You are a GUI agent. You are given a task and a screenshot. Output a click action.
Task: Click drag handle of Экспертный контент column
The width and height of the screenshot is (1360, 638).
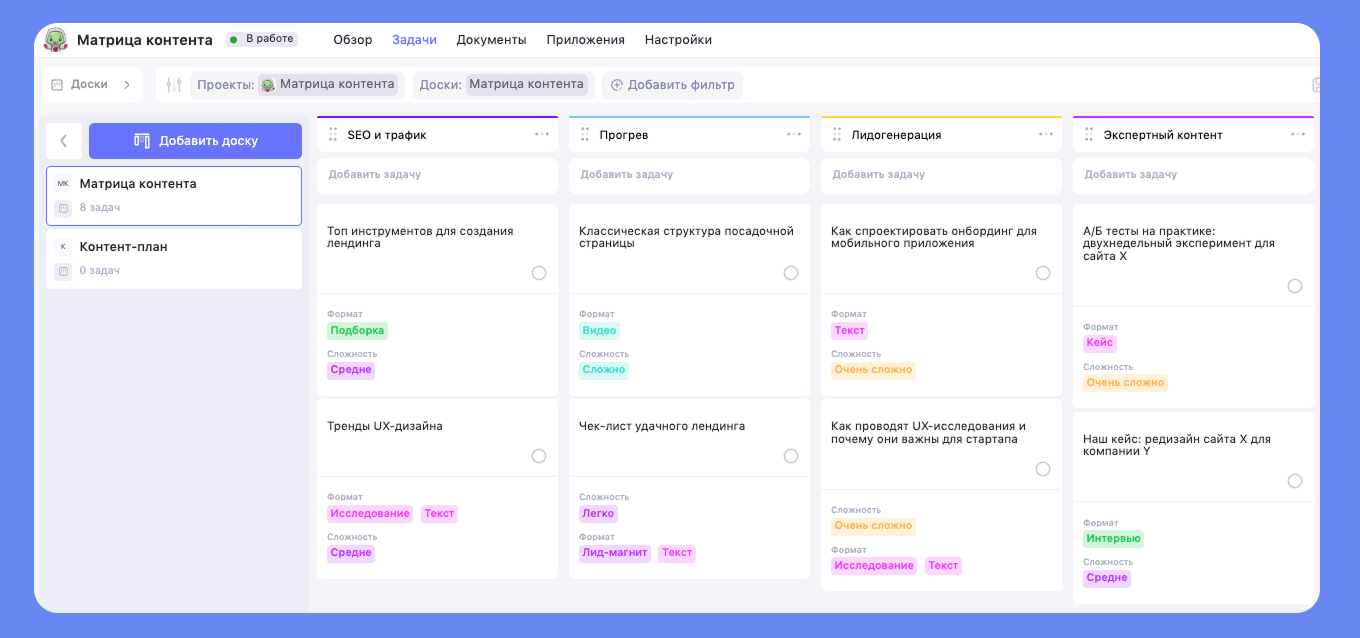click(1089, 134)
